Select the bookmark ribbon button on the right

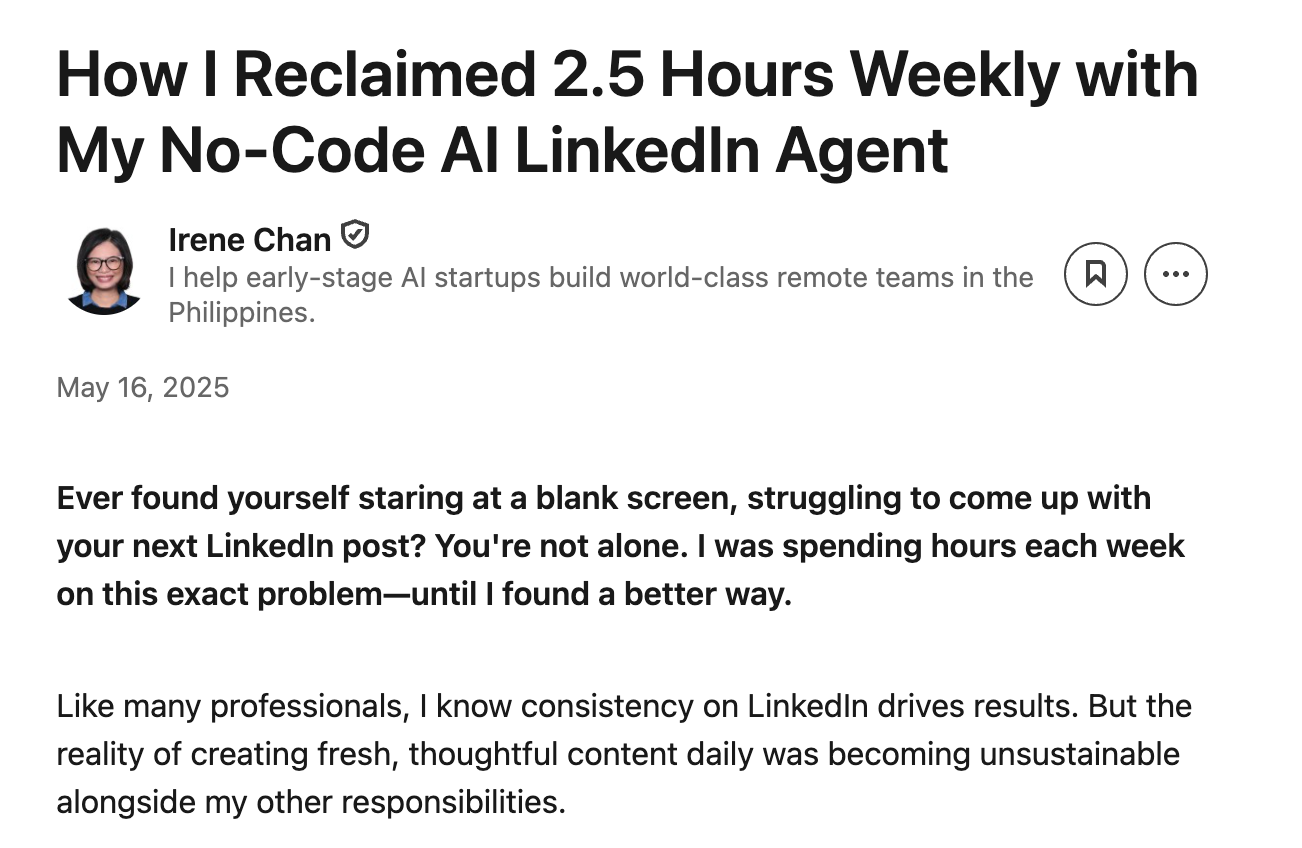pyautogui.click(x=1095, y=273)
